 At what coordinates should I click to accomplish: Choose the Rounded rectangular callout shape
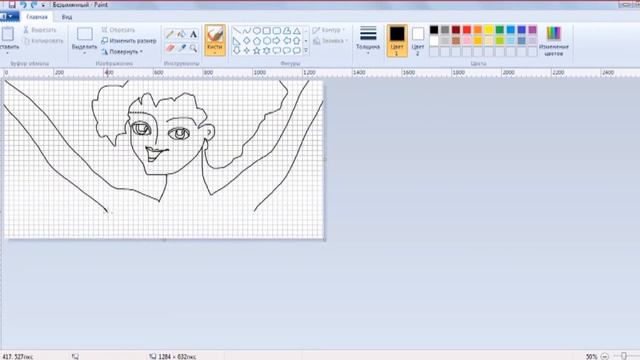[x=277, y=51]
